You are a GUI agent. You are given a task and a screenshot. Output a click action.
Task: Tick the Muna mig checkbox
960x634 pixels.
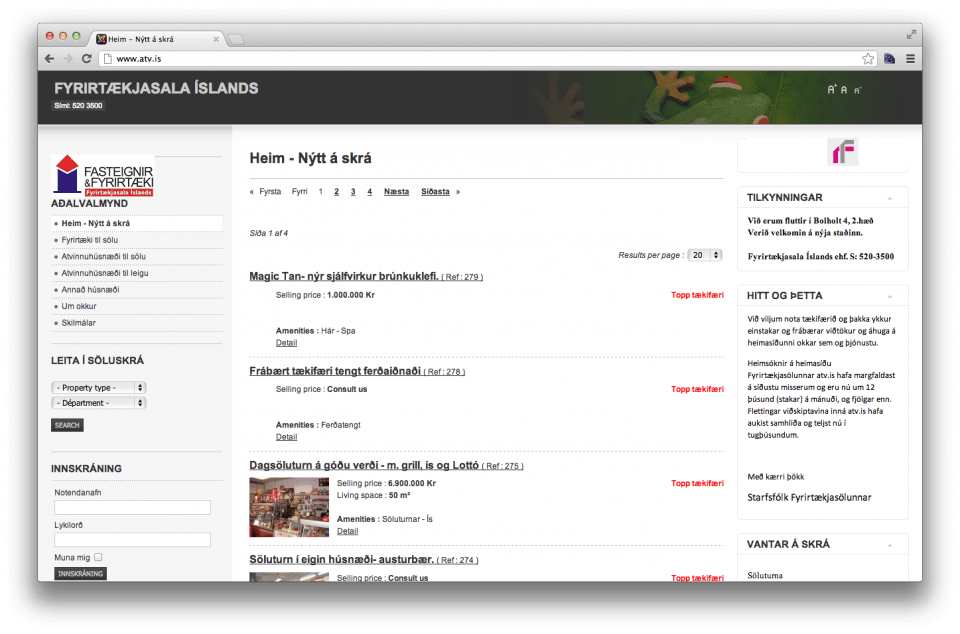point(98,557)
